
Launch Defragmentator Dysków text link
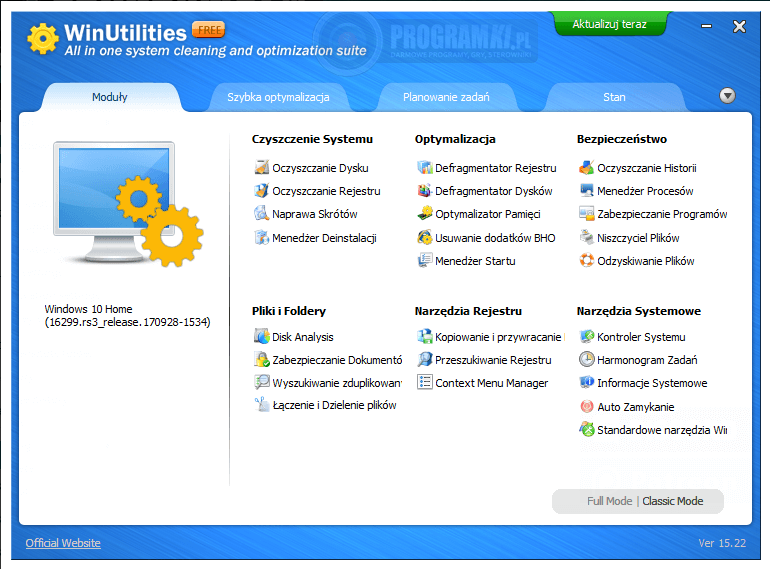(x=494, y=191)
